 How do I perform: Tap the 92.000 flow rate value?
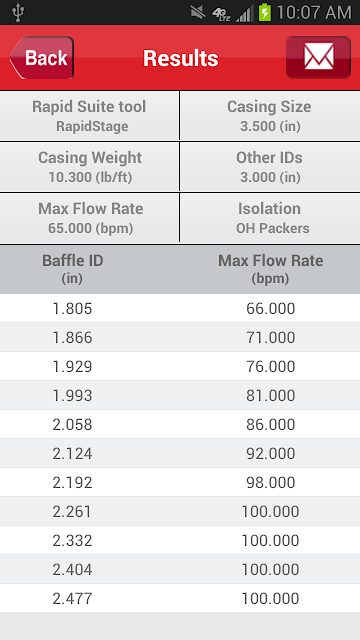(270, 453)
